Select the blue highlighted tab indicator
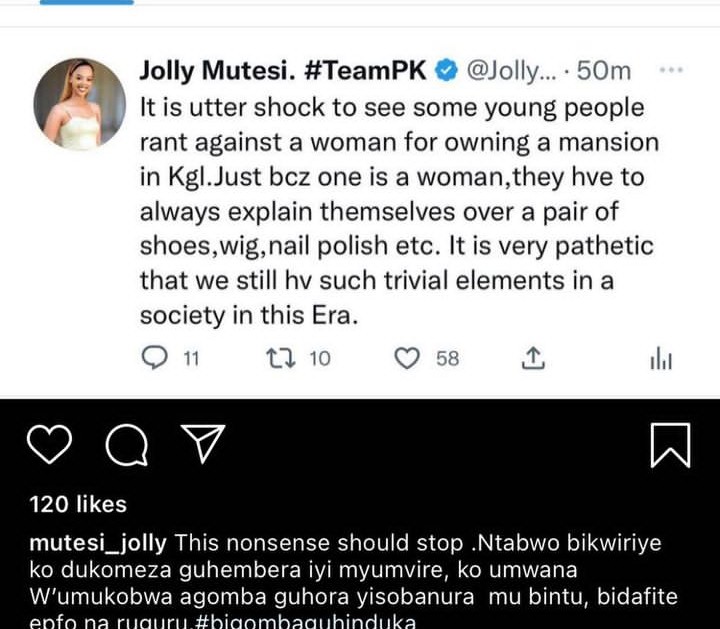The width and height of the screenshot is (720, 629). pyautogui.click(x=86, y=2)
